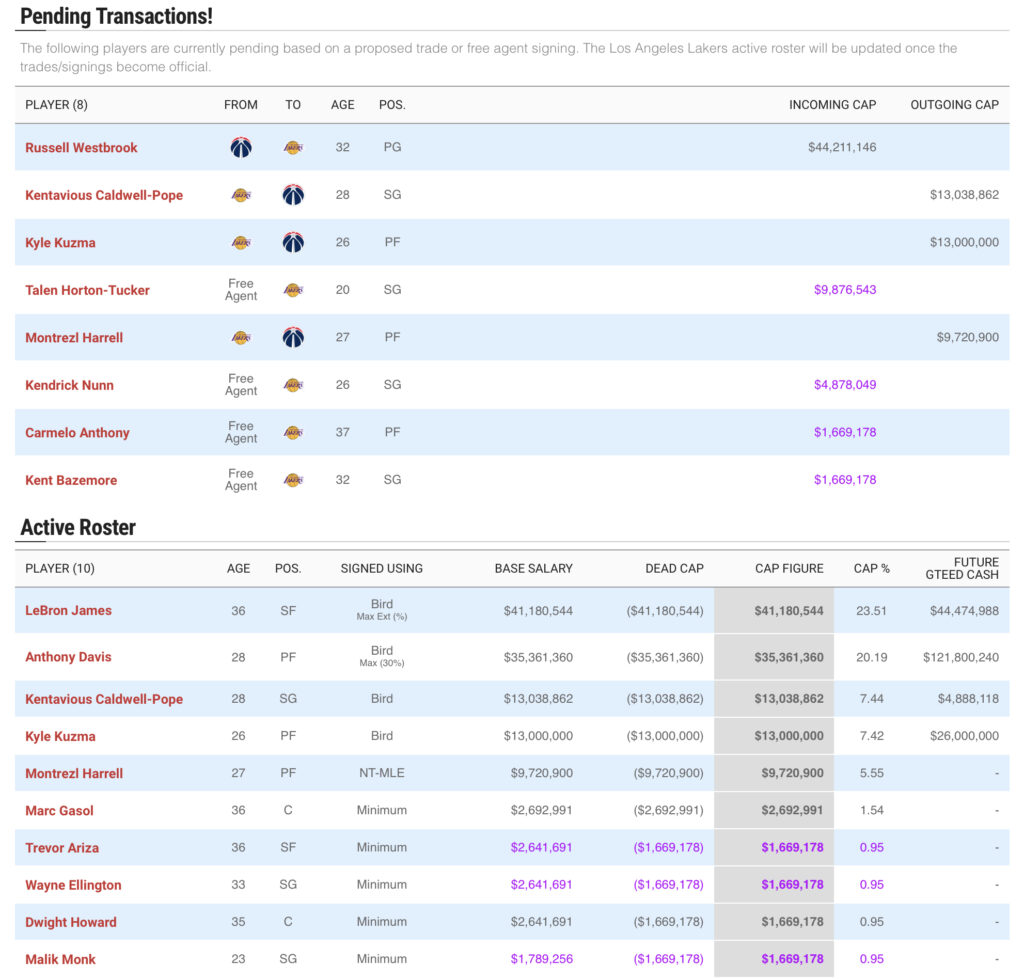
Task: Open Marc Gasol player link
Action: 59,810
